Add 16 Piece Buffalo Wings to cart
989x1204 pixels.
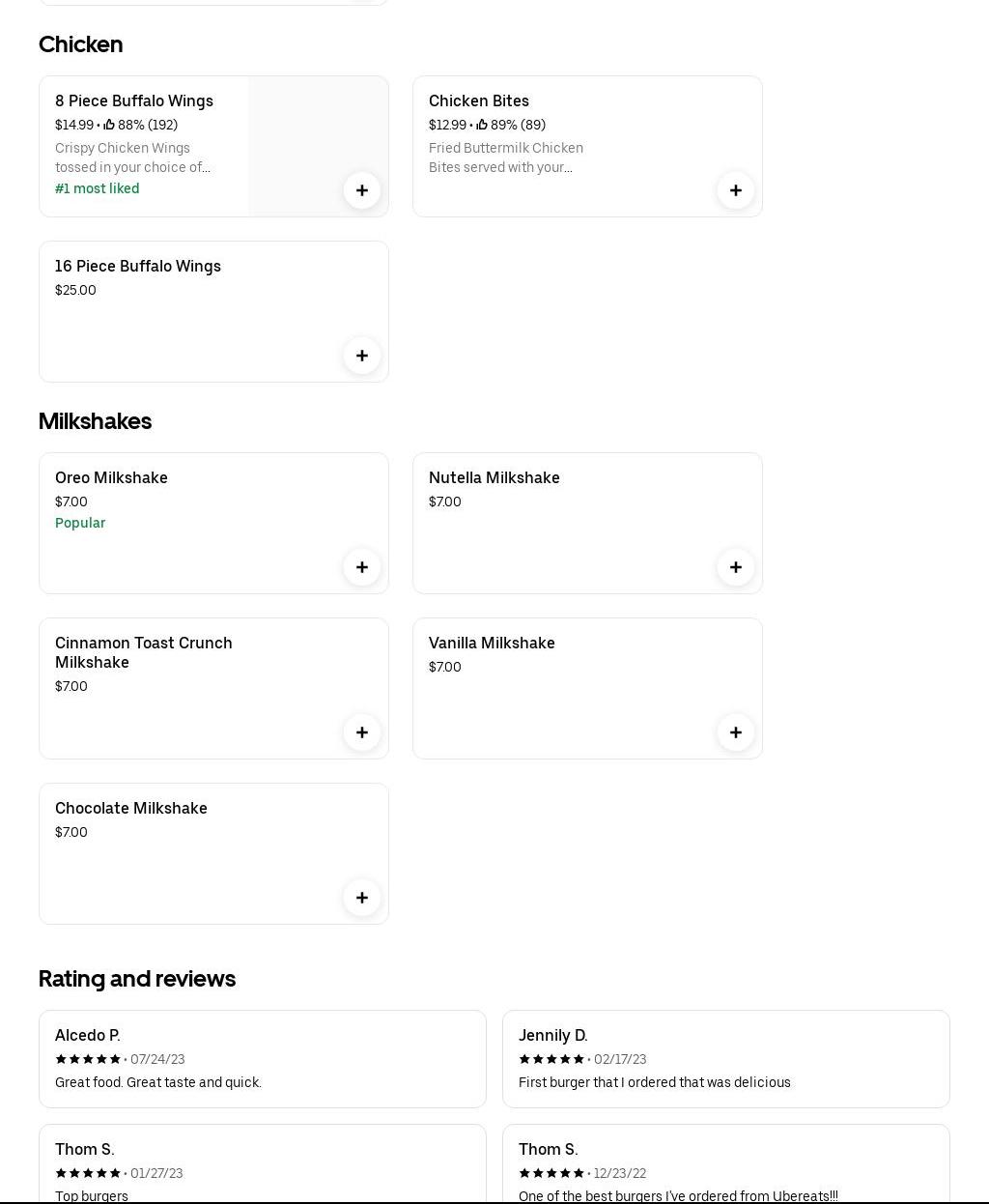pos(362,356)
